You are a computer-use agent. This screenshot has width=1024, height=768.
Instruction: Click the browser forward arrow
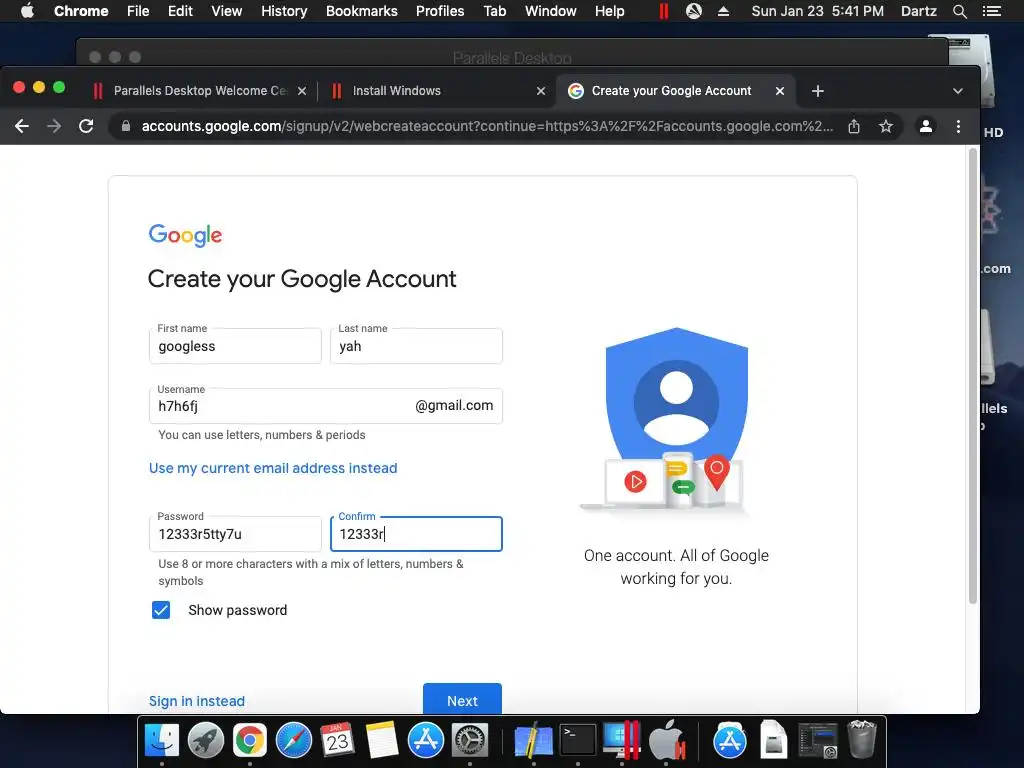[54, 126]
